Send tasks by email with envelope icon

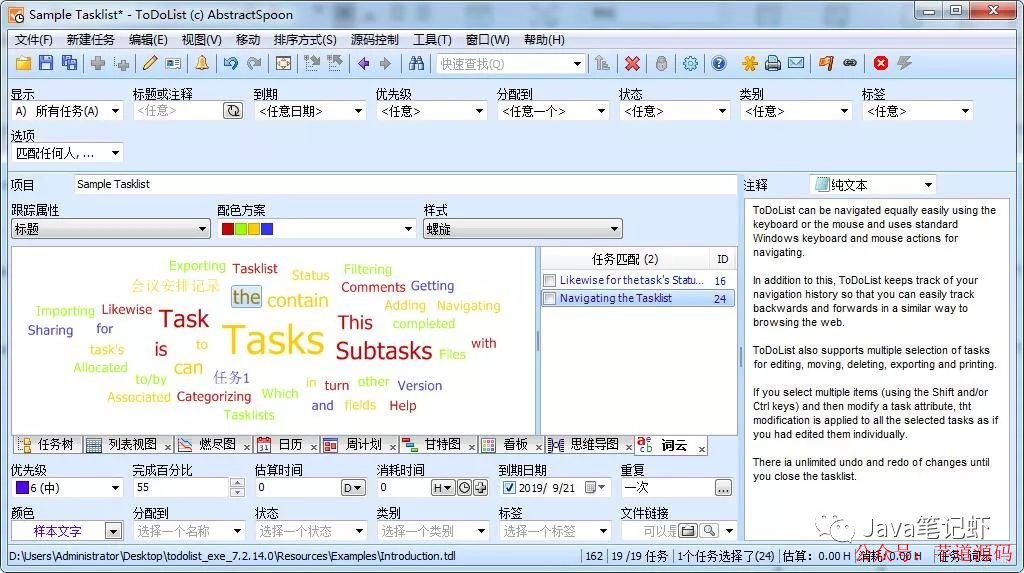(796, 63)
